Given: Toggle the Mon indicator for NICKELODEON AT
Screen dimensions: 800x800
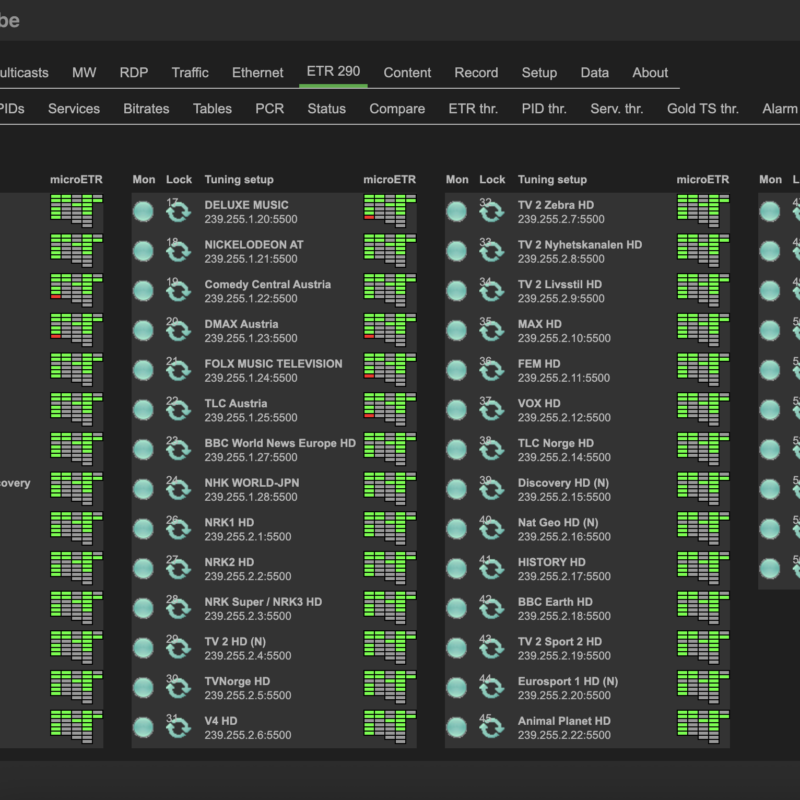Looking at the screenshot, I should 143,251.
